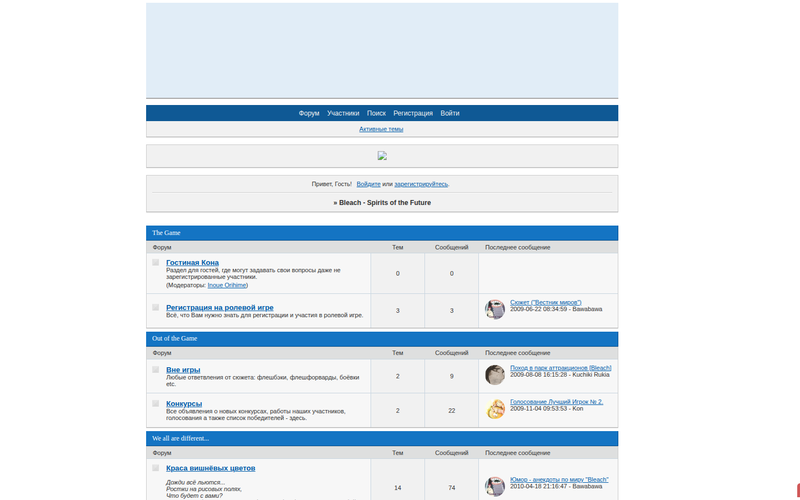The image size is (800, 500).
Task: Select Поиск in the navigation bar
Action: 376,114
